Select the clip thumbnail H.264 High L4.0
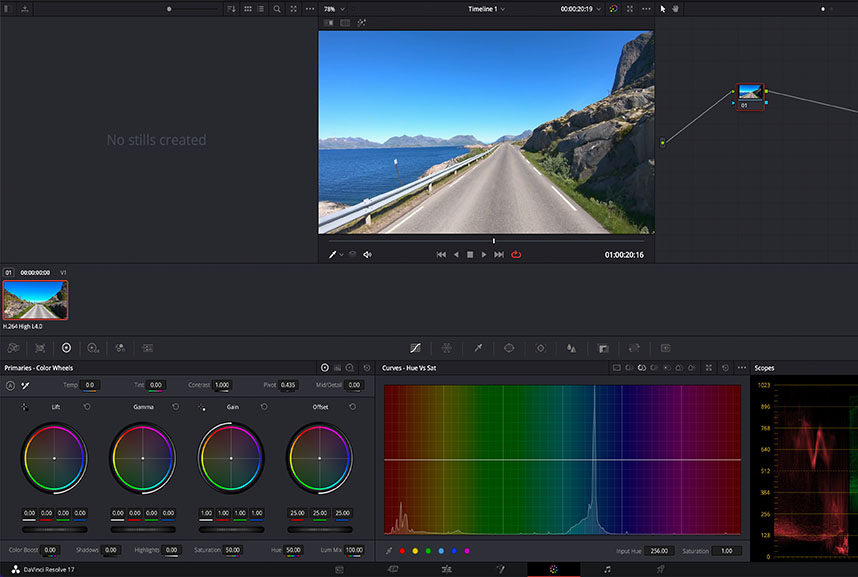Screen dimensions: 858x577 35,299
